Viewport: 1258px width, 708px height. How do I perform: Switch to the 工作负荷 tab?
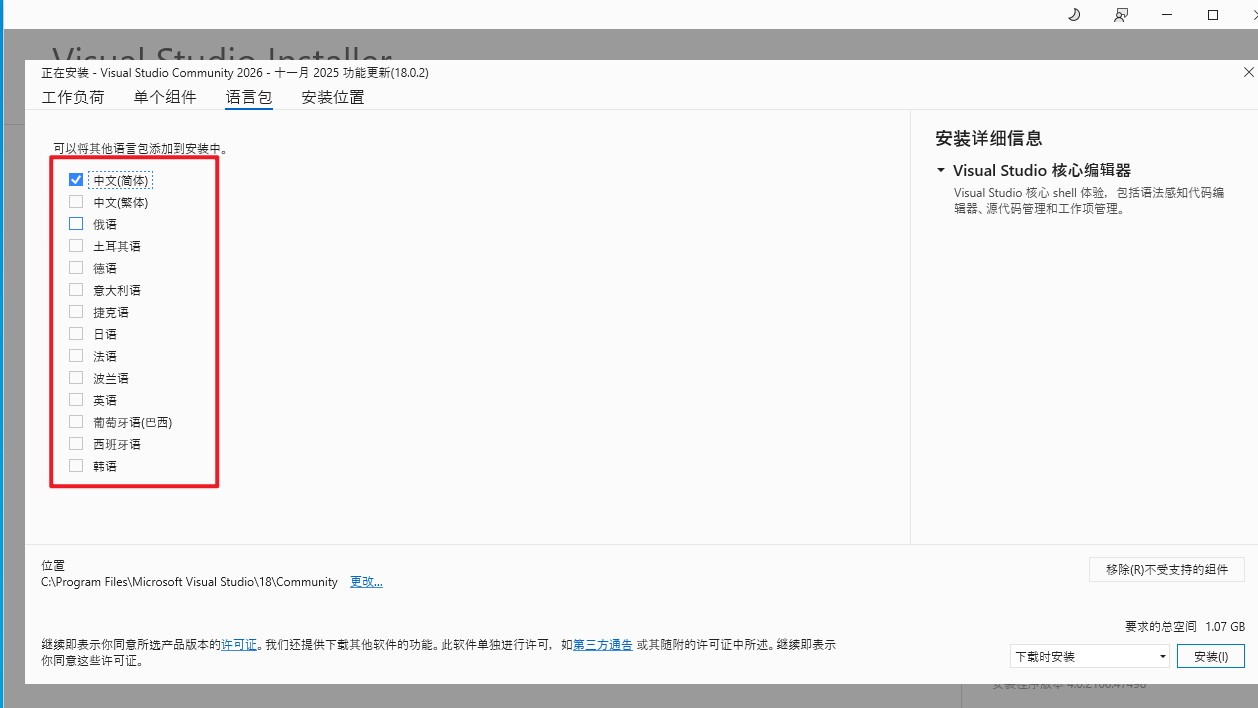pos(73,97)
